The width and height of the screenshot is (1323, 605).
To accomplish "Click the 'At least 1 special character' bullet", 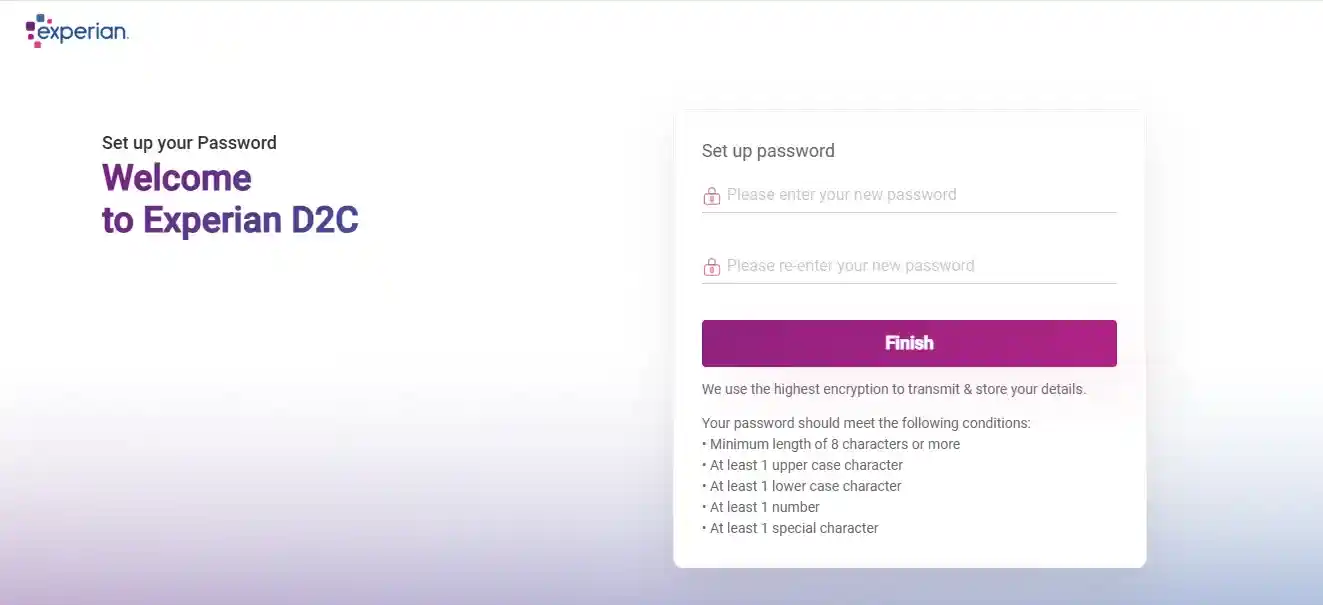I will coord(790,527).
